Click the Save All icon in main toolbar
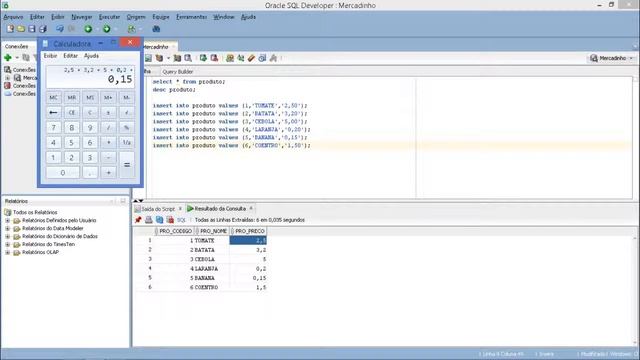640x360 pixels. (x=42, y=29)
